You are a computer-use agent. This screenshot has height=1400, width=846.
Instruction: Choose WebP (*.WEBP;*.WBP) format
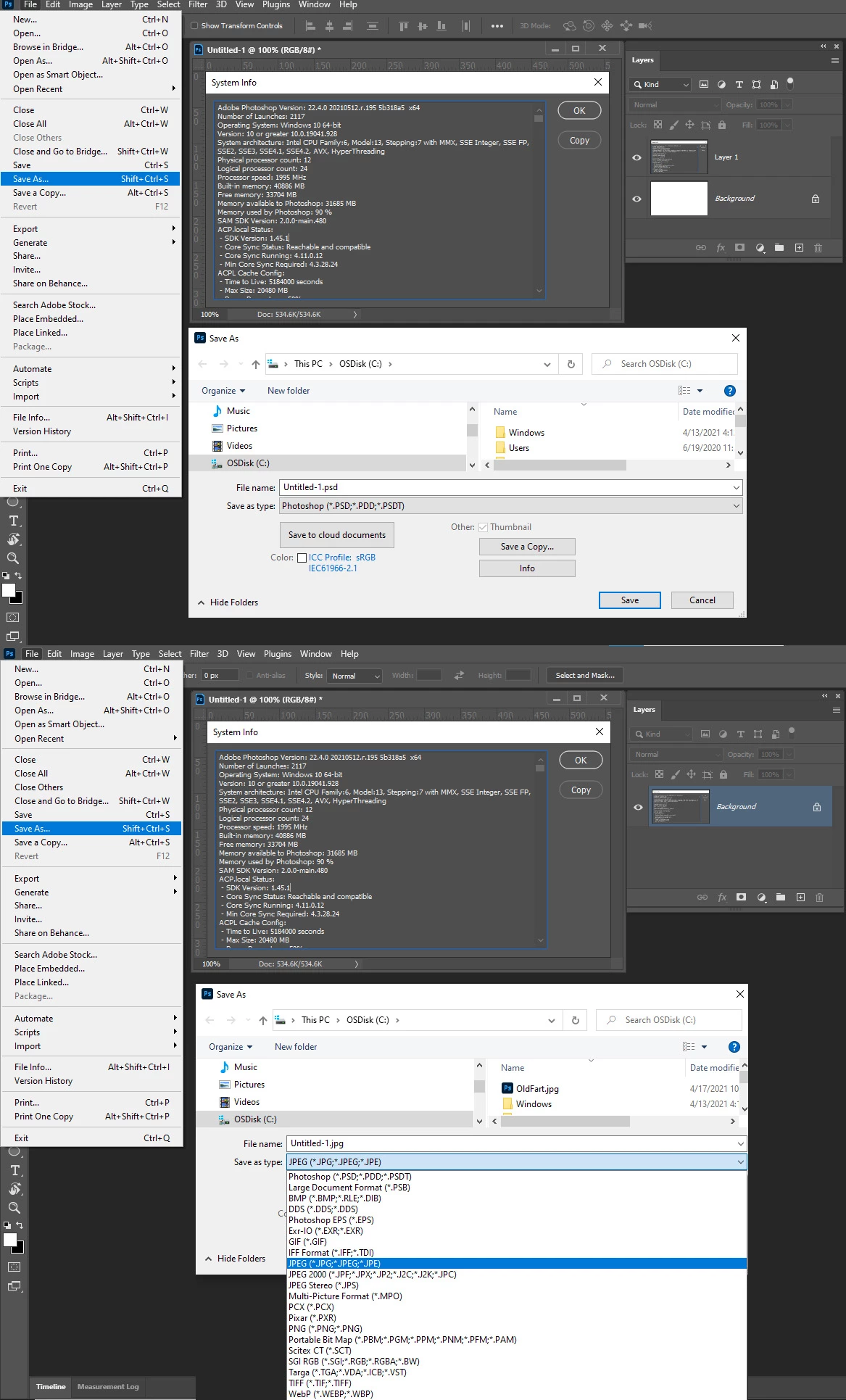[x=331, y=1394]
